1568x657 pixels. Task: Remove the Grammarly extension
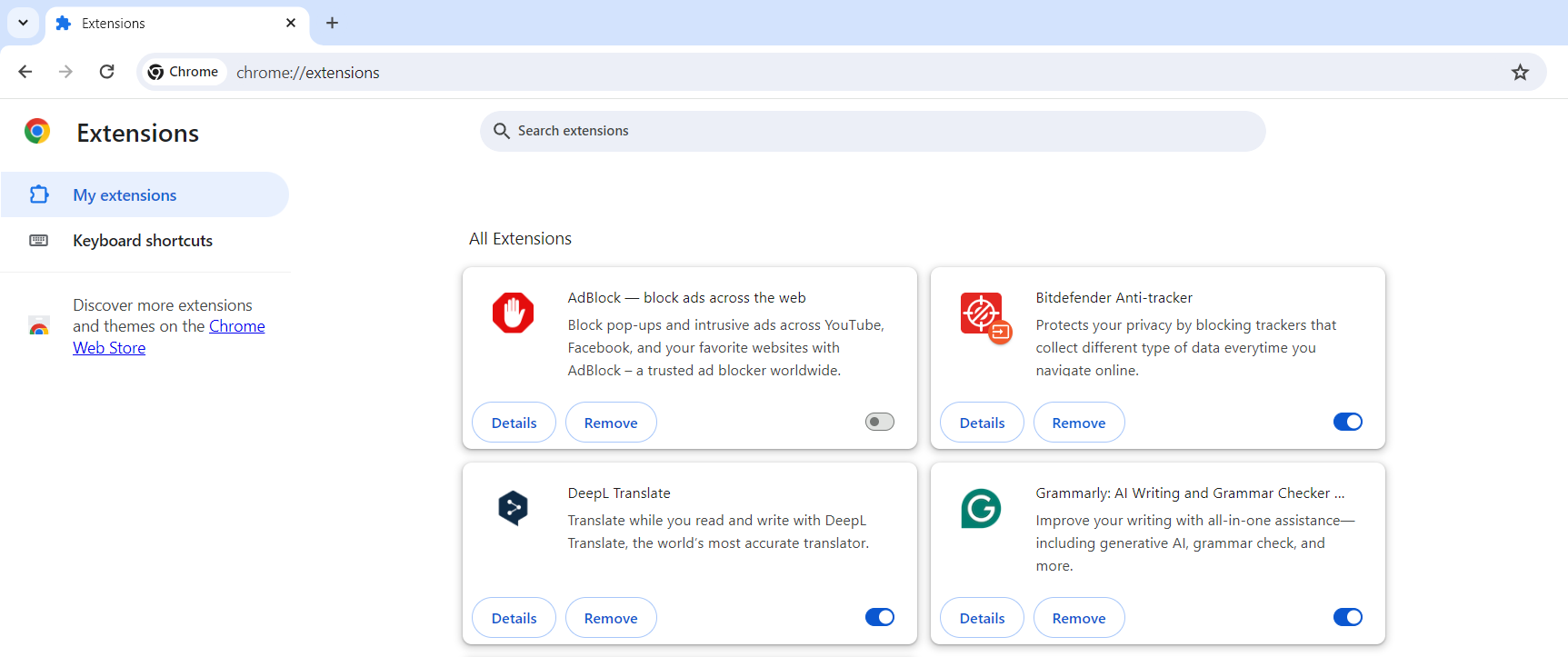coord(1078,618)
